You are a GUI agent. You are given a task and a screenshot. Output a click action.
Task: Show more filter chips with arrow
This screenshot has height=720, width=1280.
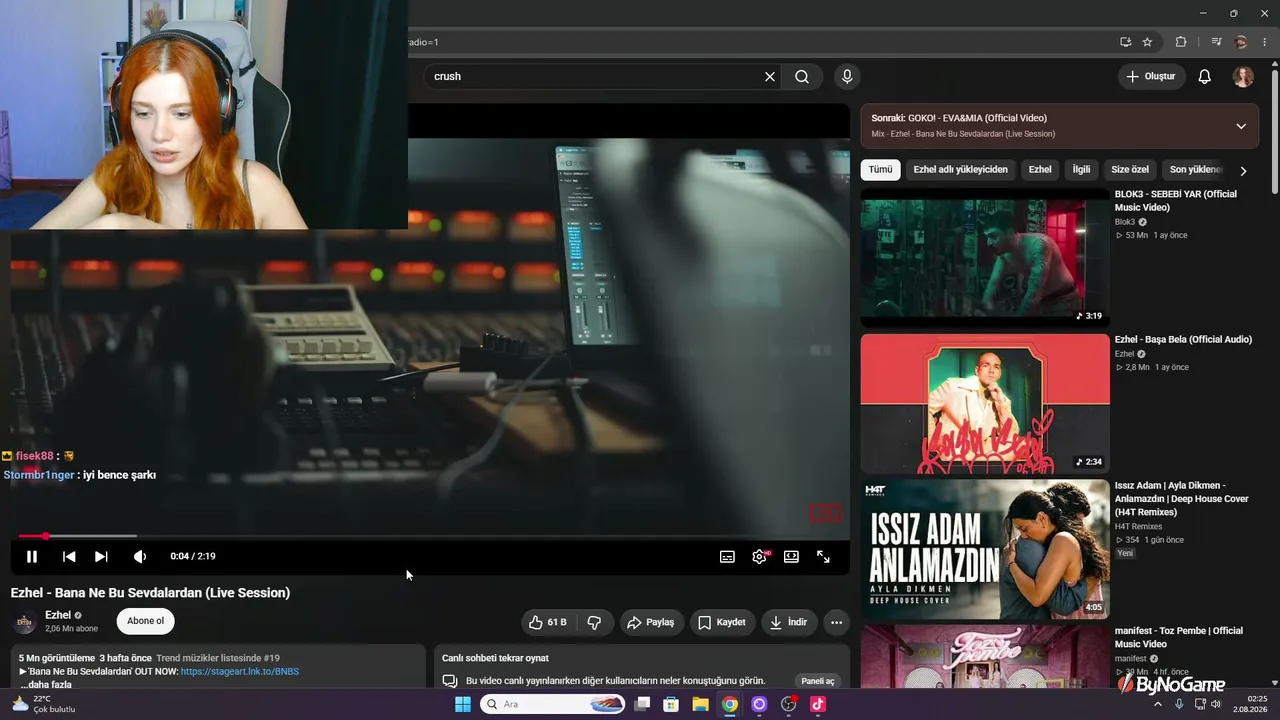(1243, 171)
